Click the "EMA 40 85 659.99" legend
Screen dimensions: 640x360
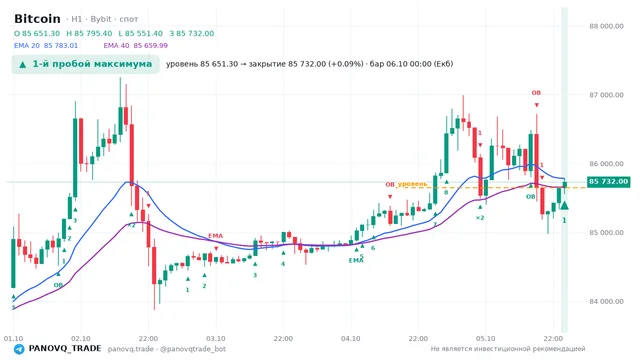[136, 45]
